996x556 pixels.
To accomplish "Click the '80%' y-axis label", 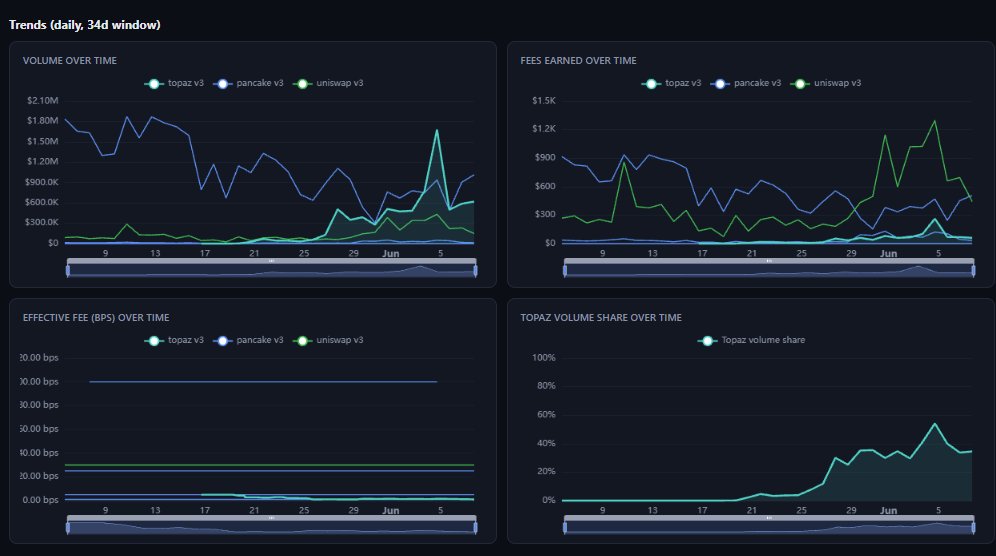I will (546, 386).
